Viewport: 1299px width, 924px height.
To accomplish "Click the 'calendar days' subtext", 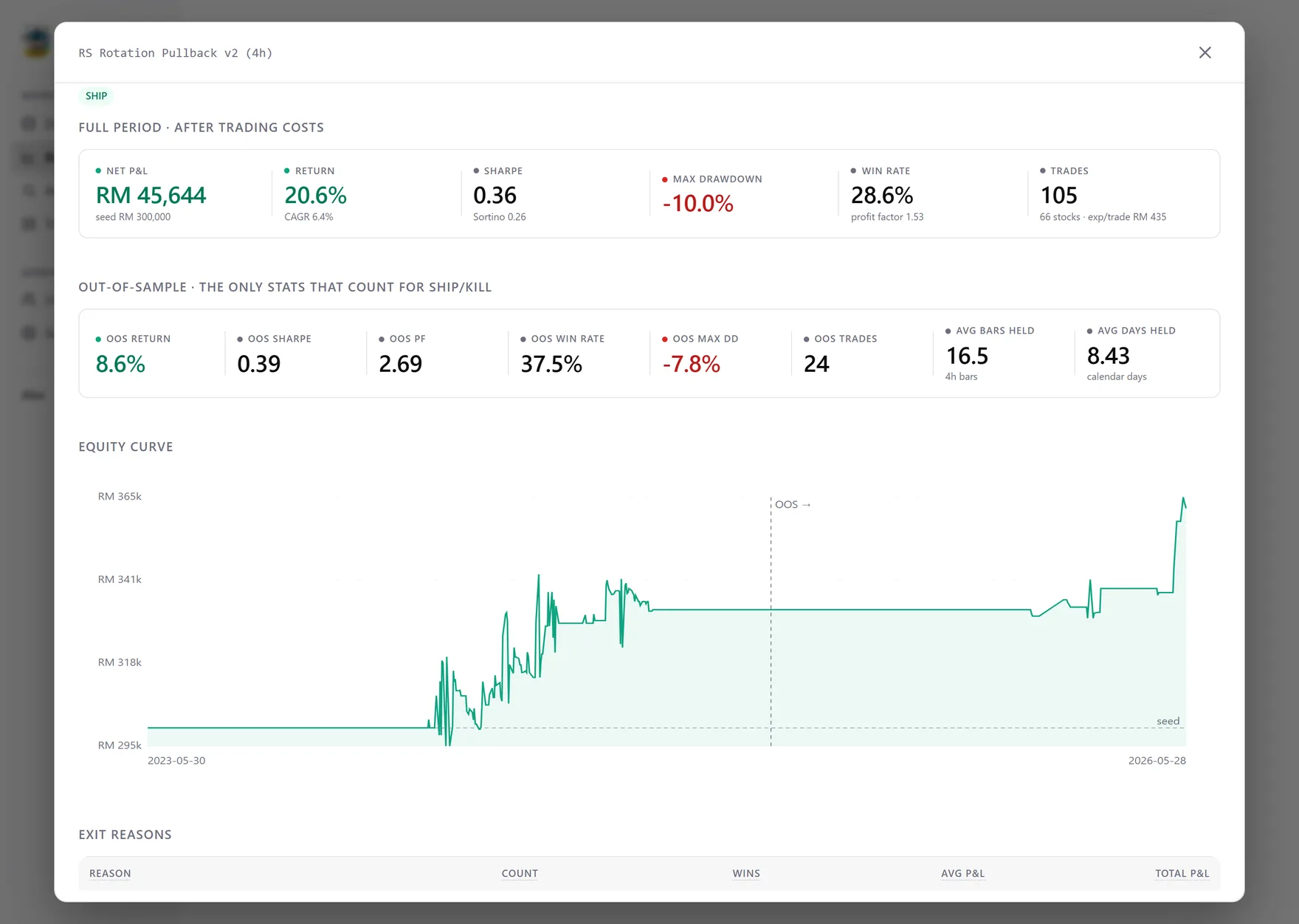I will pyautogui.click(x=1117, y=376).
